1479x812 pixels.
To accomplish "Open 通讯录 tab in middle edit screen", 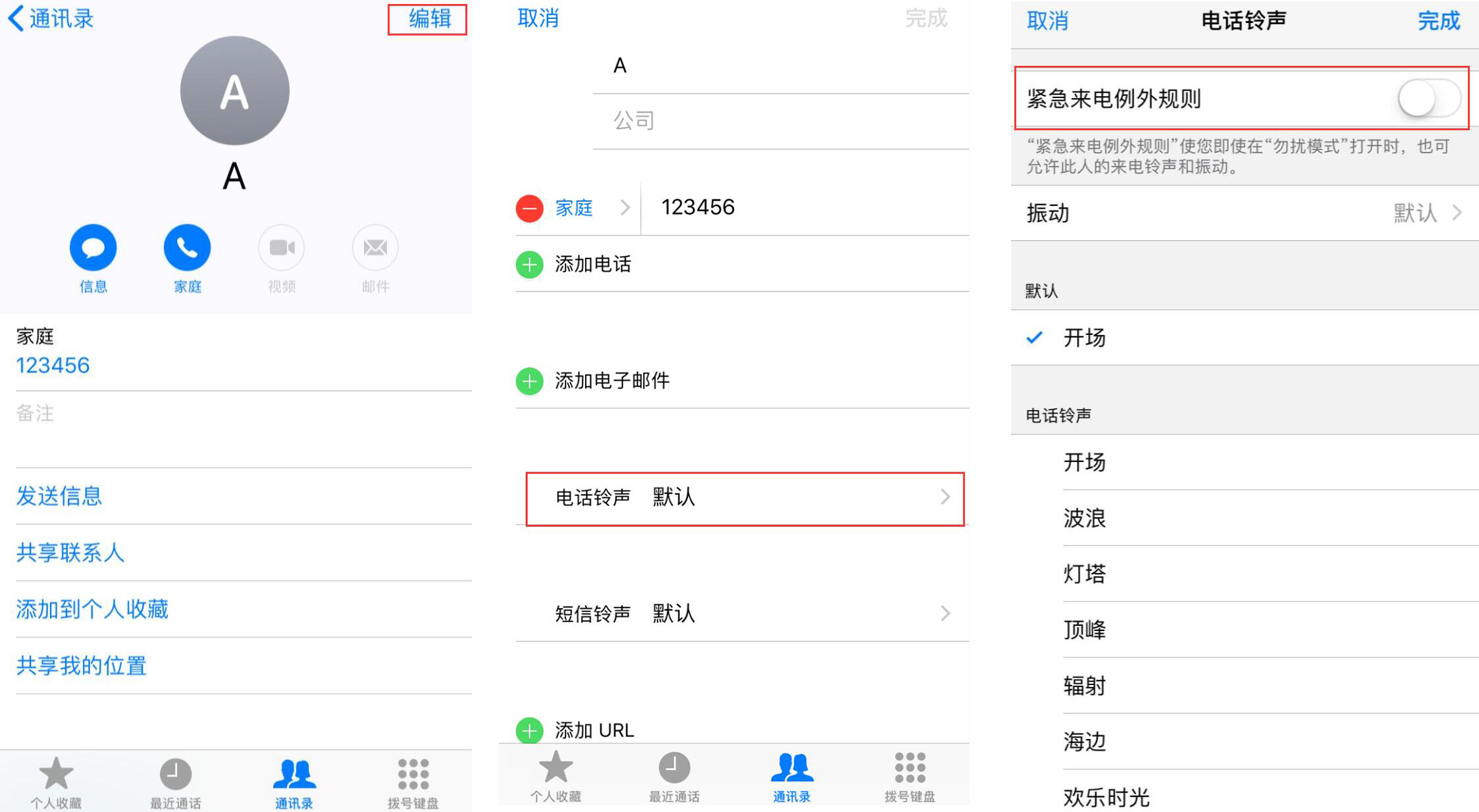I will click(x=792, y=776).
